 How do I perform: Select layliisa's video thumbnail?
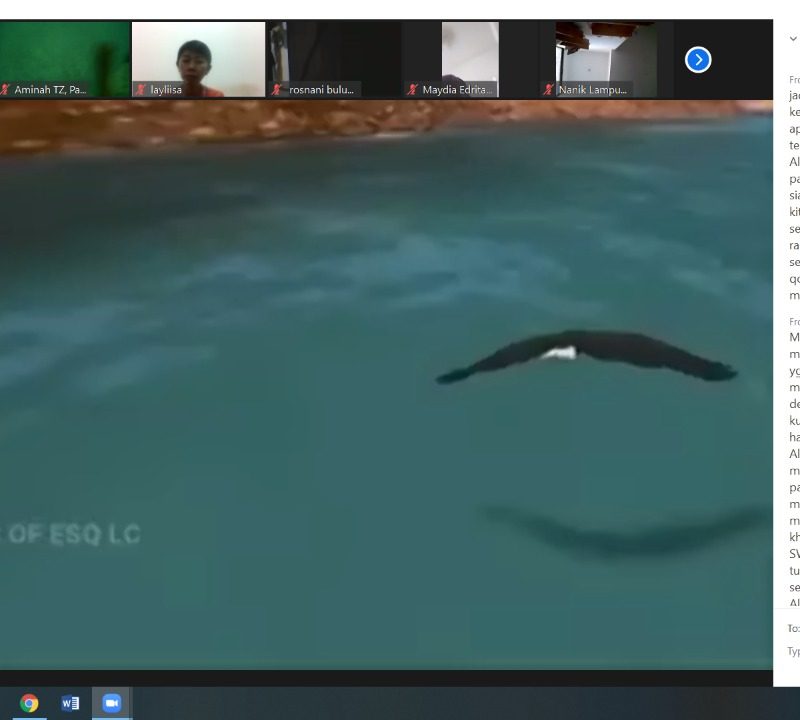pos(198,55)
